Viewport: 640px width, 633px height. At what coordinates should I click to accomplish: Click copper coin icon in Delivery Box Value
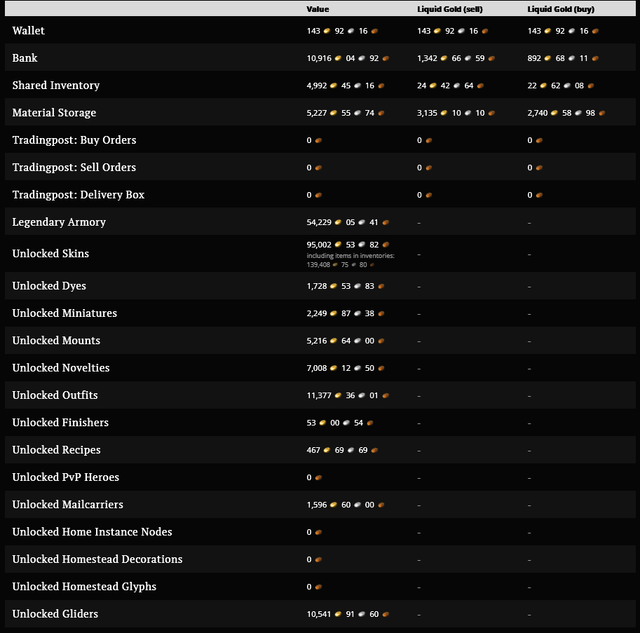pyautogui.click(x=318, y=195)
